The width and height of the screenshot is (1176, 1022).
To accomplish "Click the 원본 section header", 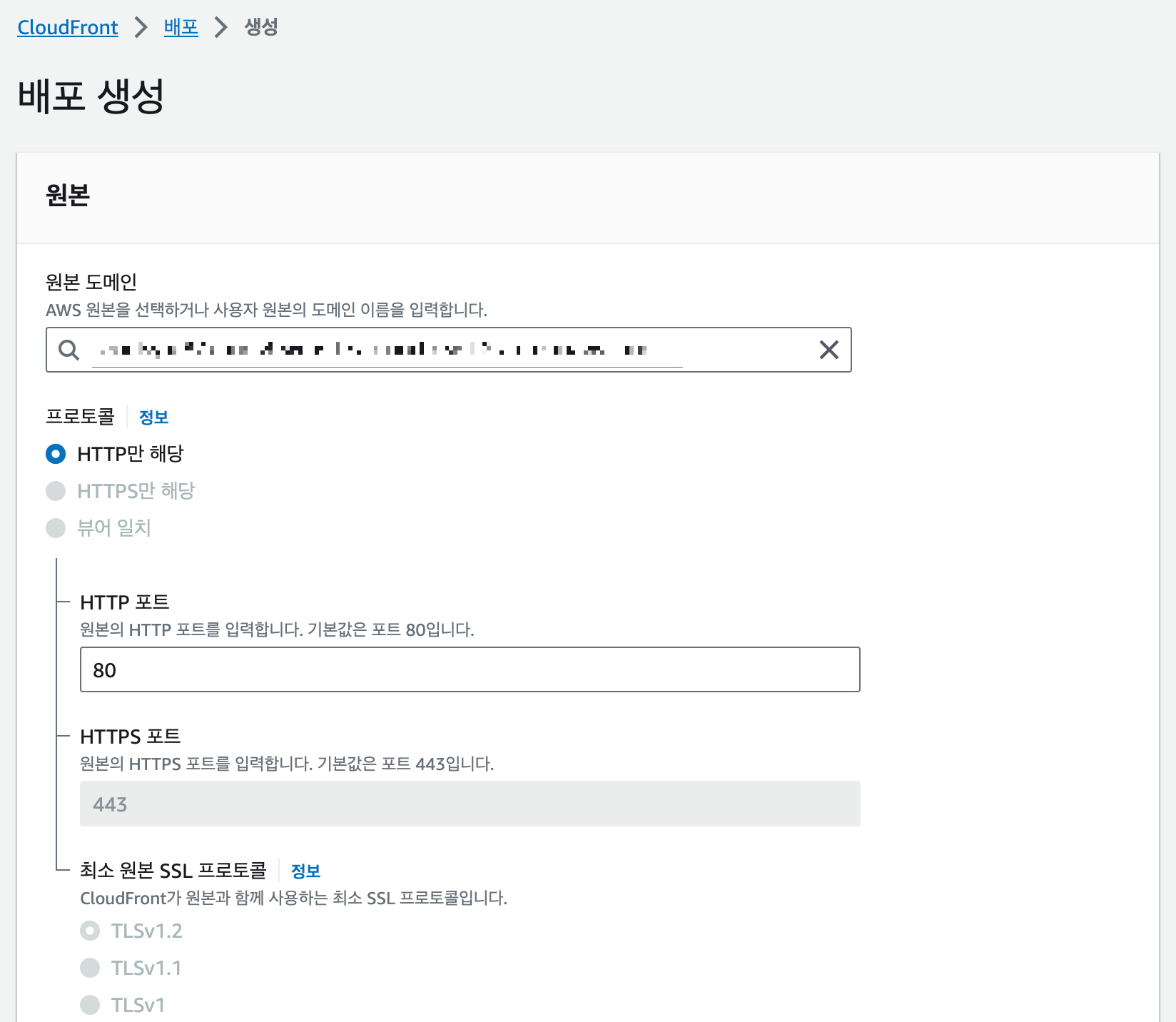I will tap(68, 195).
